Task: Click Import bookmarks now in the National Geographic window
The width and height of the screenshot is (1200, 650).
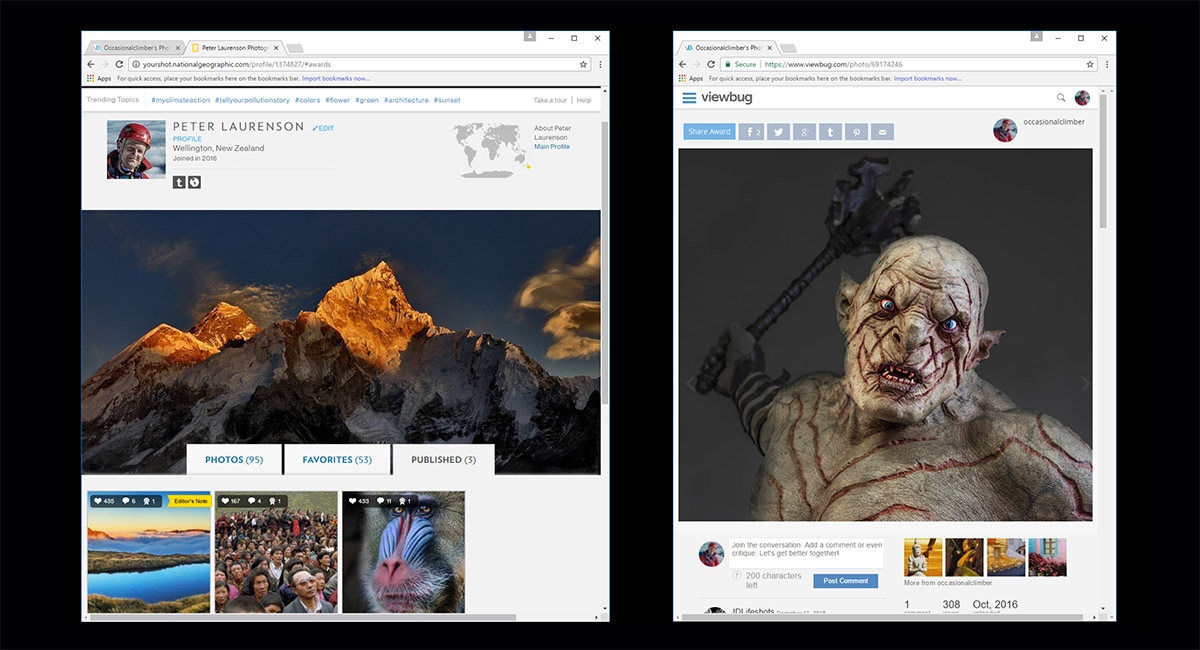Action: coord(336,78)
